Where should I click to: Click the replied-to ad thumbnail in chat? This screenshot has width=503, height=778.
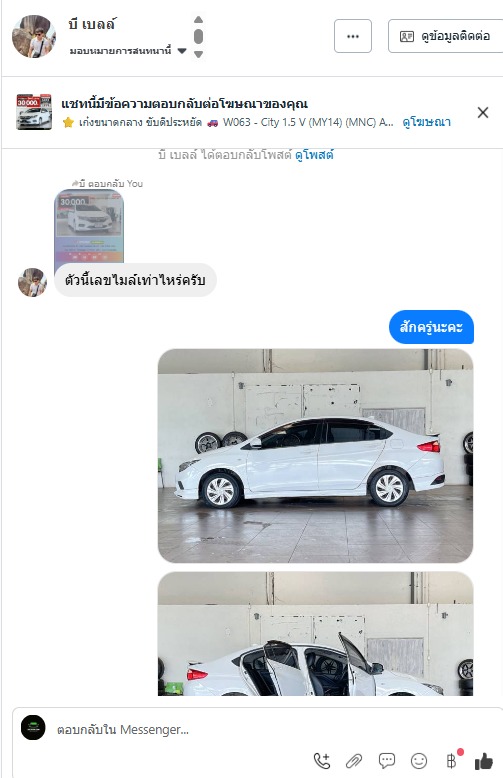pos(89,226)
